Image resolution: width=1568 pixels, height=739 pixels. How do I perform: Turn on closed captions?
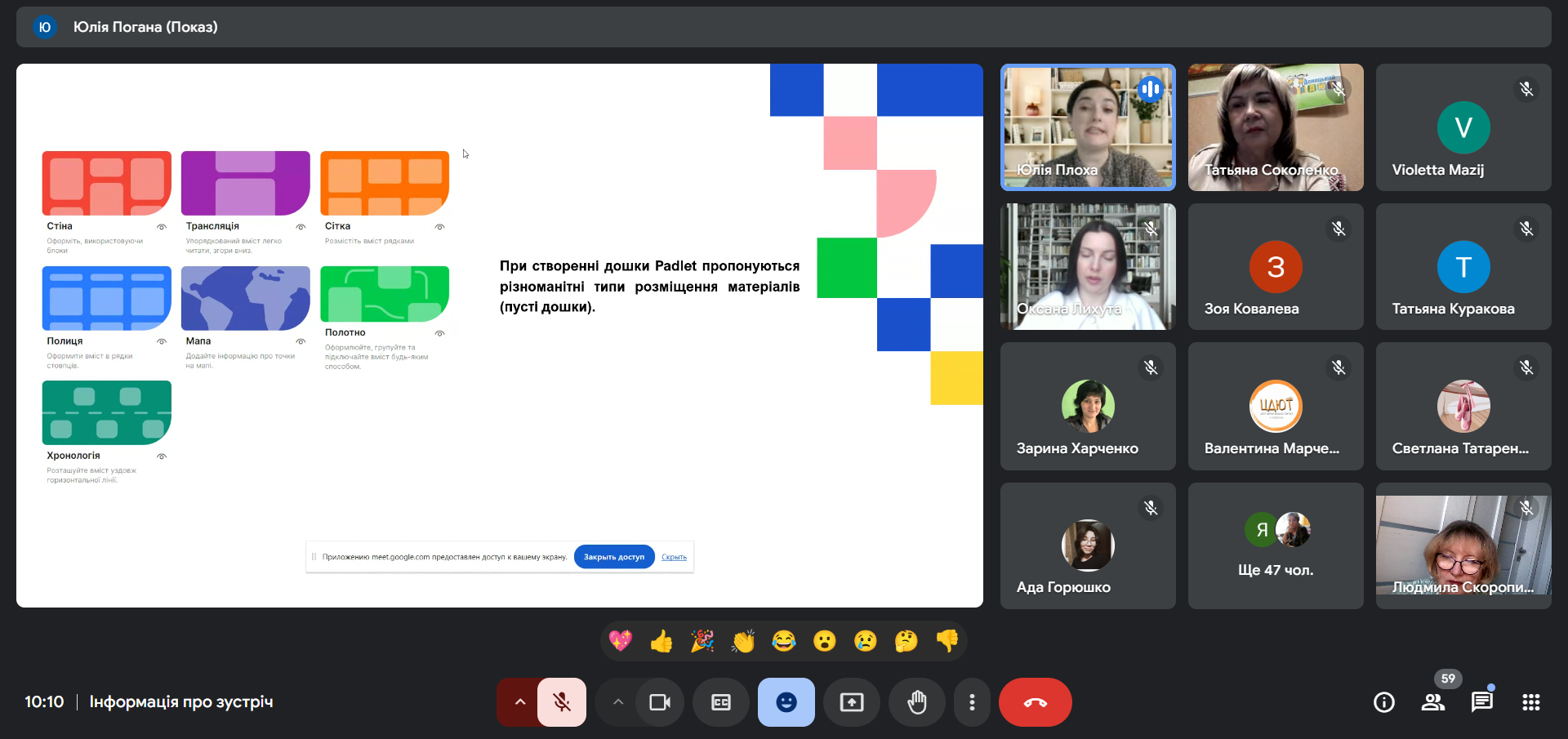pos(721,702)
